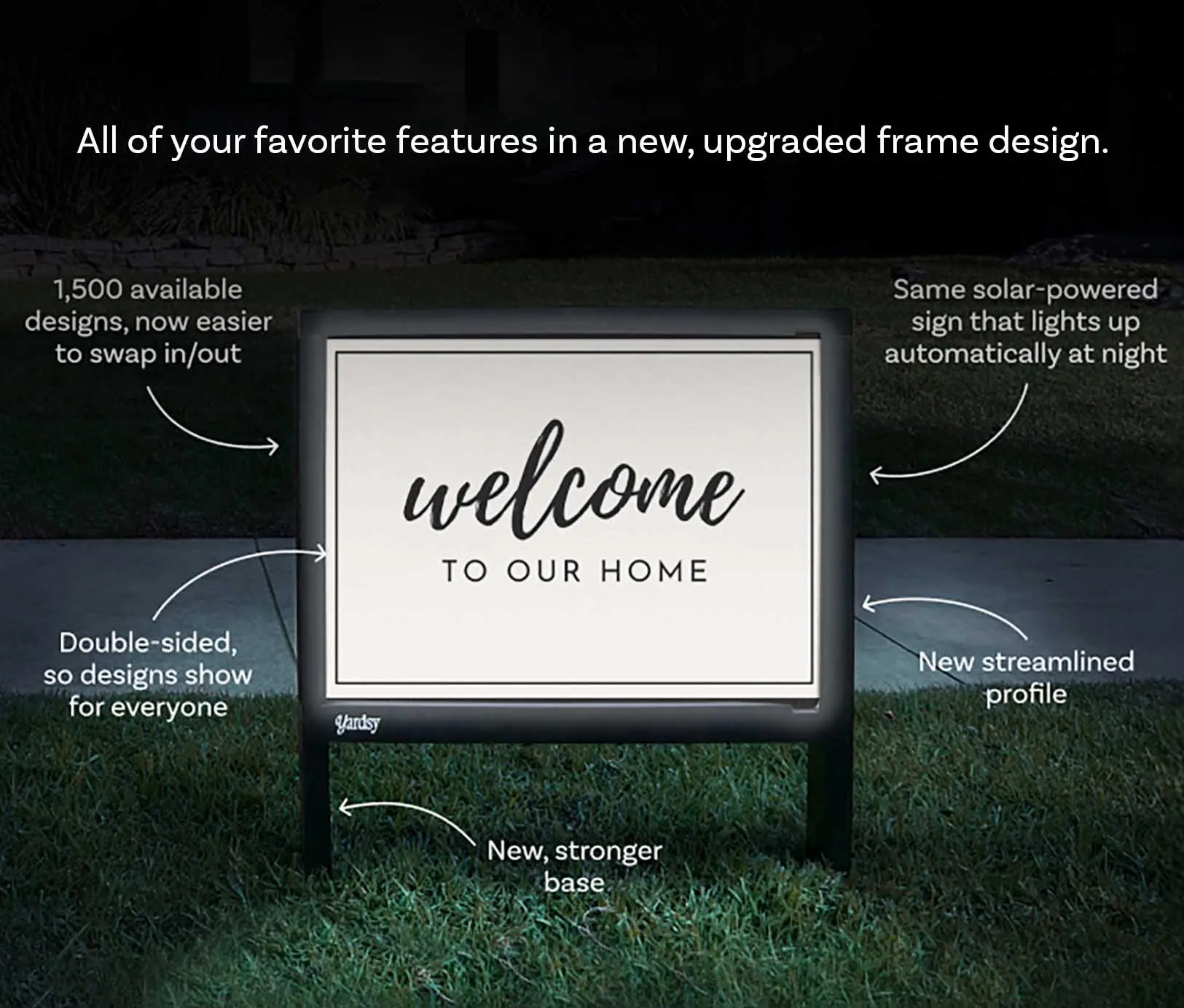Click the headline about the upgraded frame design
1184x1008 pixels.
[592, 140]
